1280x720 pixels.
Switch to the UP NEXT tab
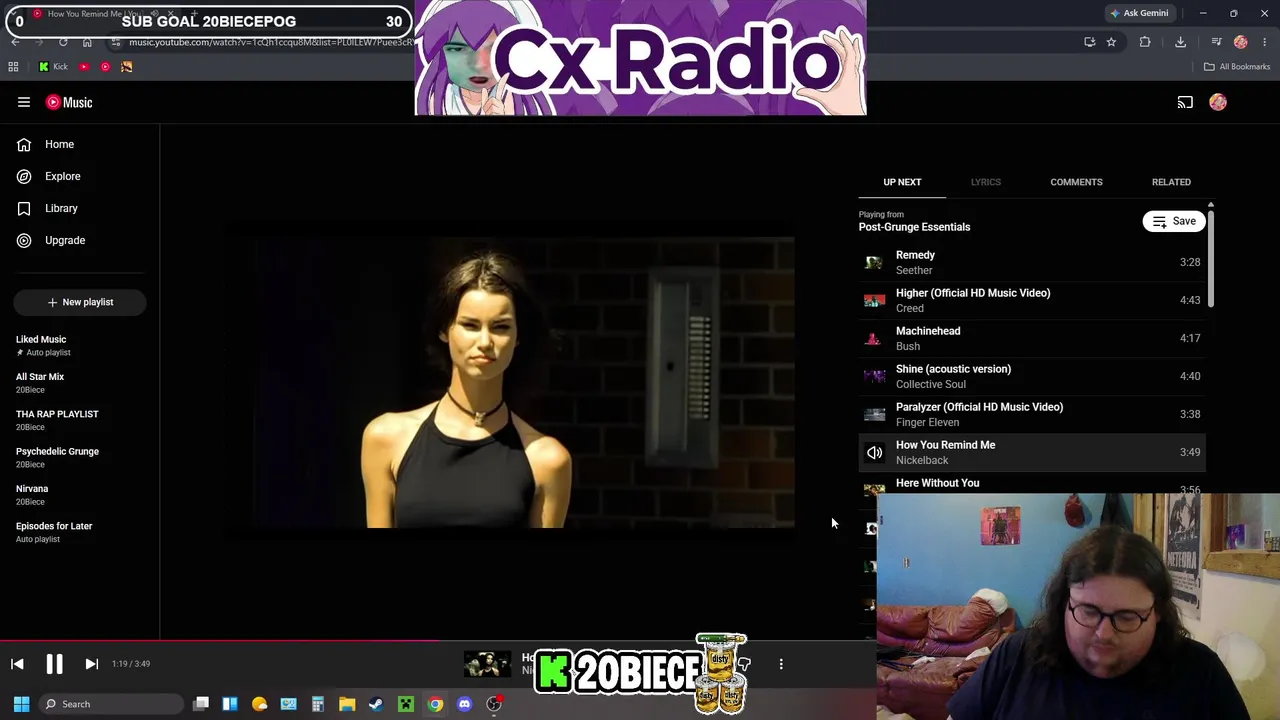pos(902,182)
